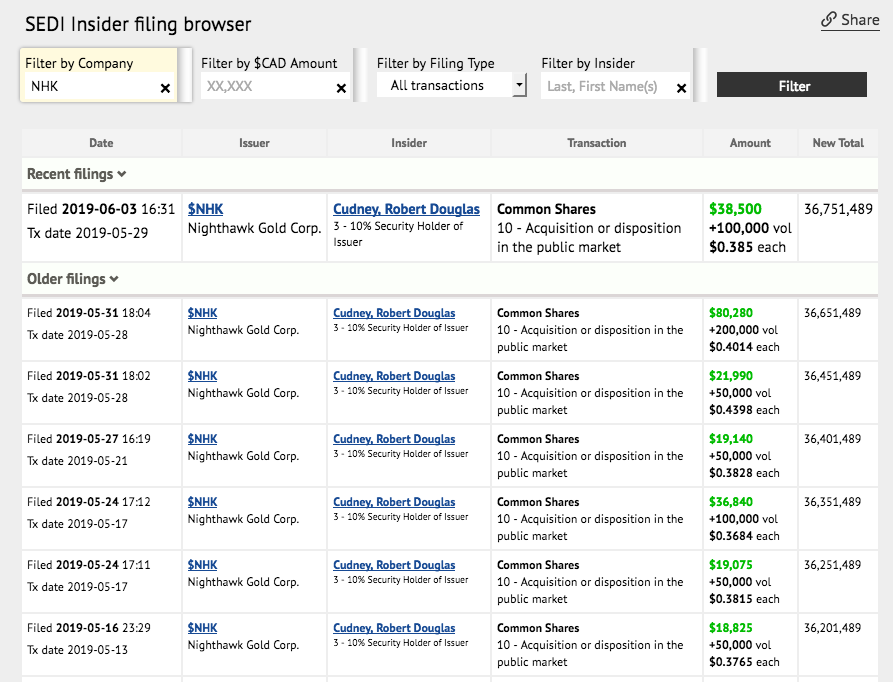Click the Amount column header
Screen dimensions: 893x682
[750, 143]
